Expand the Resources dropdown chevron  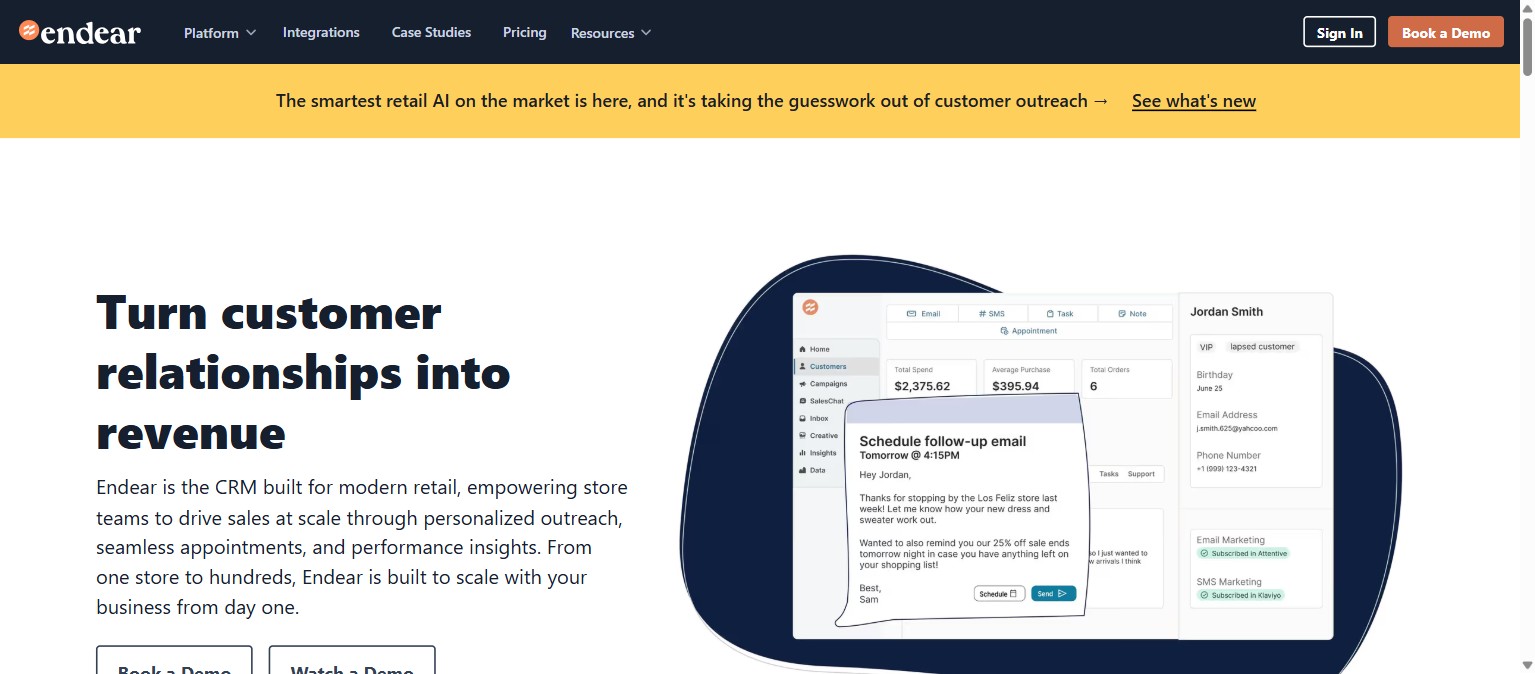click(x=646, y=33)
